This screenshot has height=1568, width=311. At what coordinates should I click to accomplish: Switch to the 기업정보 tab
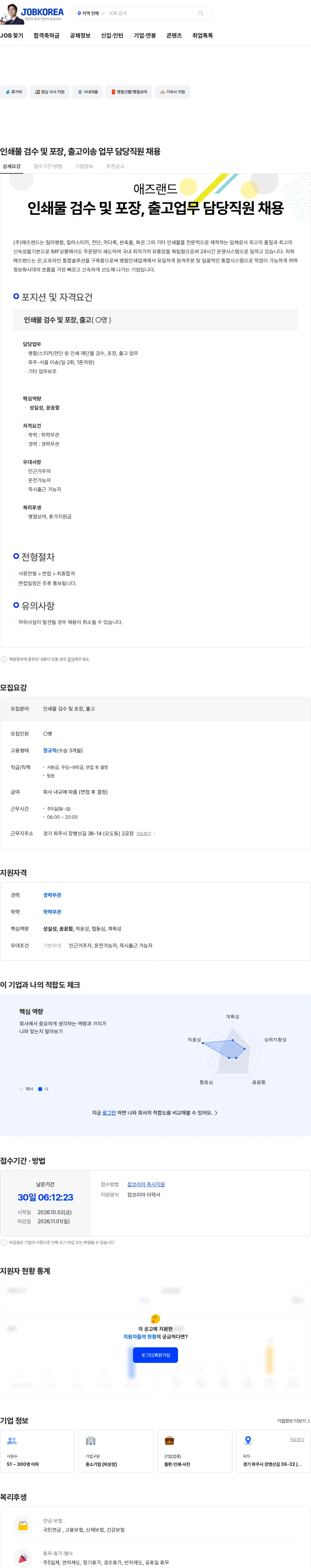pyautogui.click(x=84, y=166)
